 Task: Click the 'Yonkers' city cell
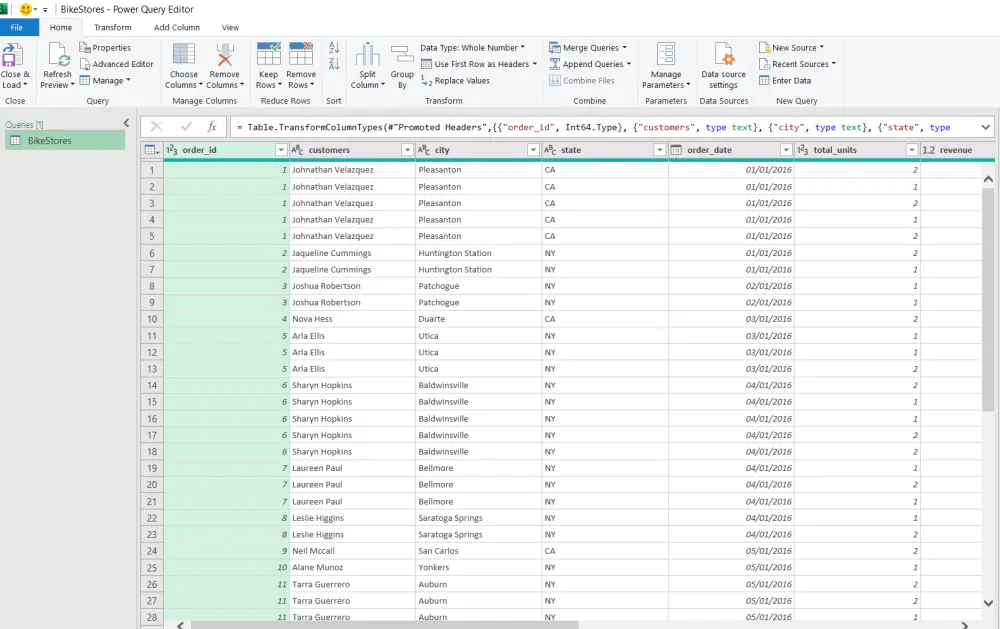coord(478,568)
